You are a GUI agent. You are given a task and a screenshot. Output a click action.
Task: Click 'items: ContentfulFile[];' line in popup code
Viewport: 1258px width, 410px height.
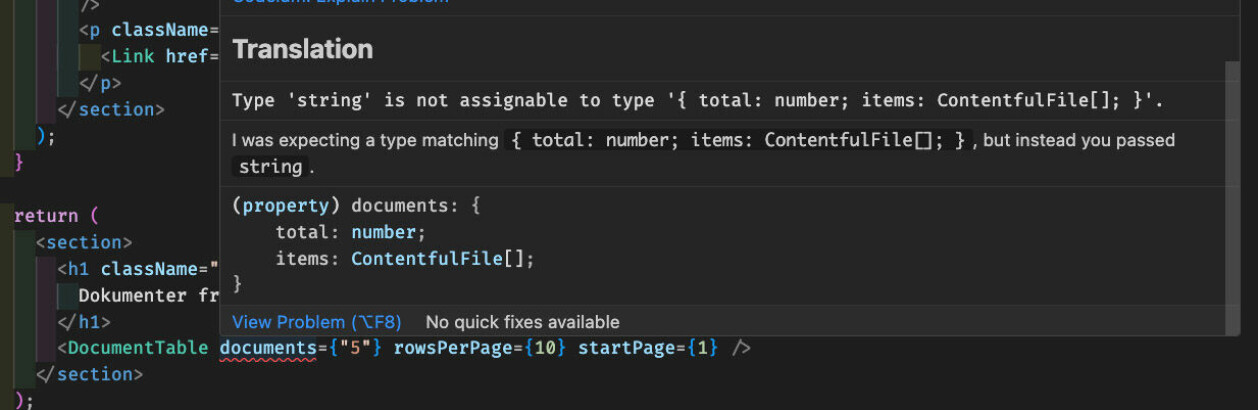point(405,258)
